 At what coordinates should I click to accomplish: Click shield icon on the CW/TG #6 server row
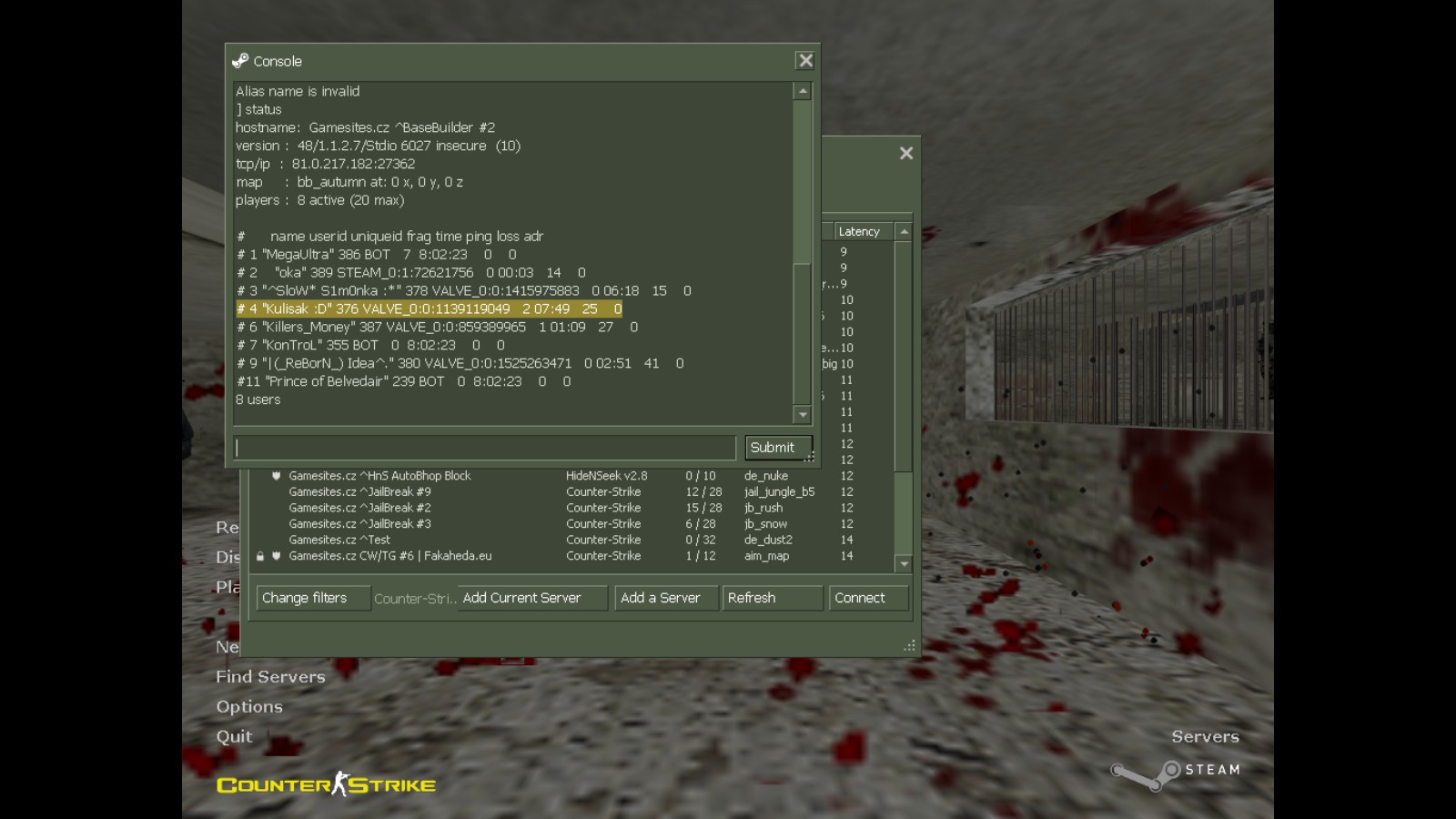tap(277, 556)
